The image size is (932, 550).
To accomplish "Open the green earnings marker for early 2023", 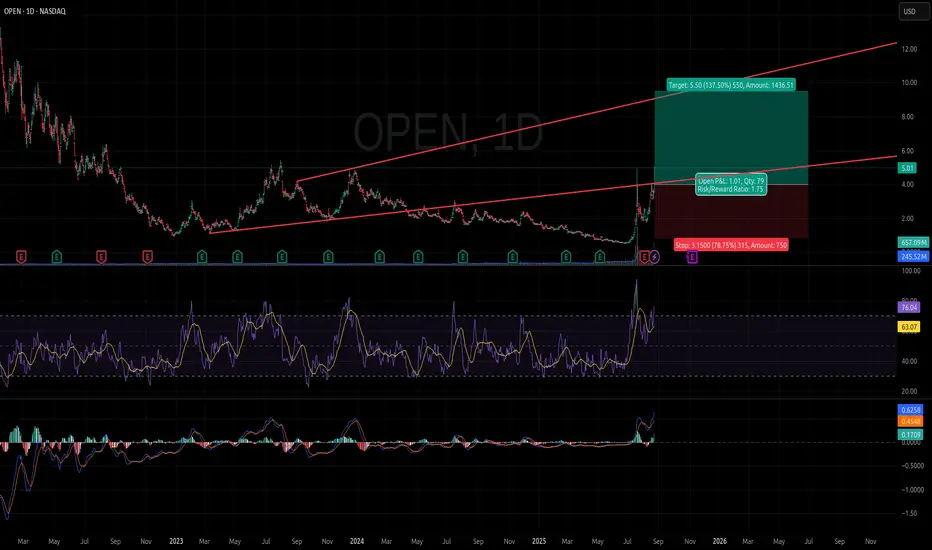I will tap(202, 257).
